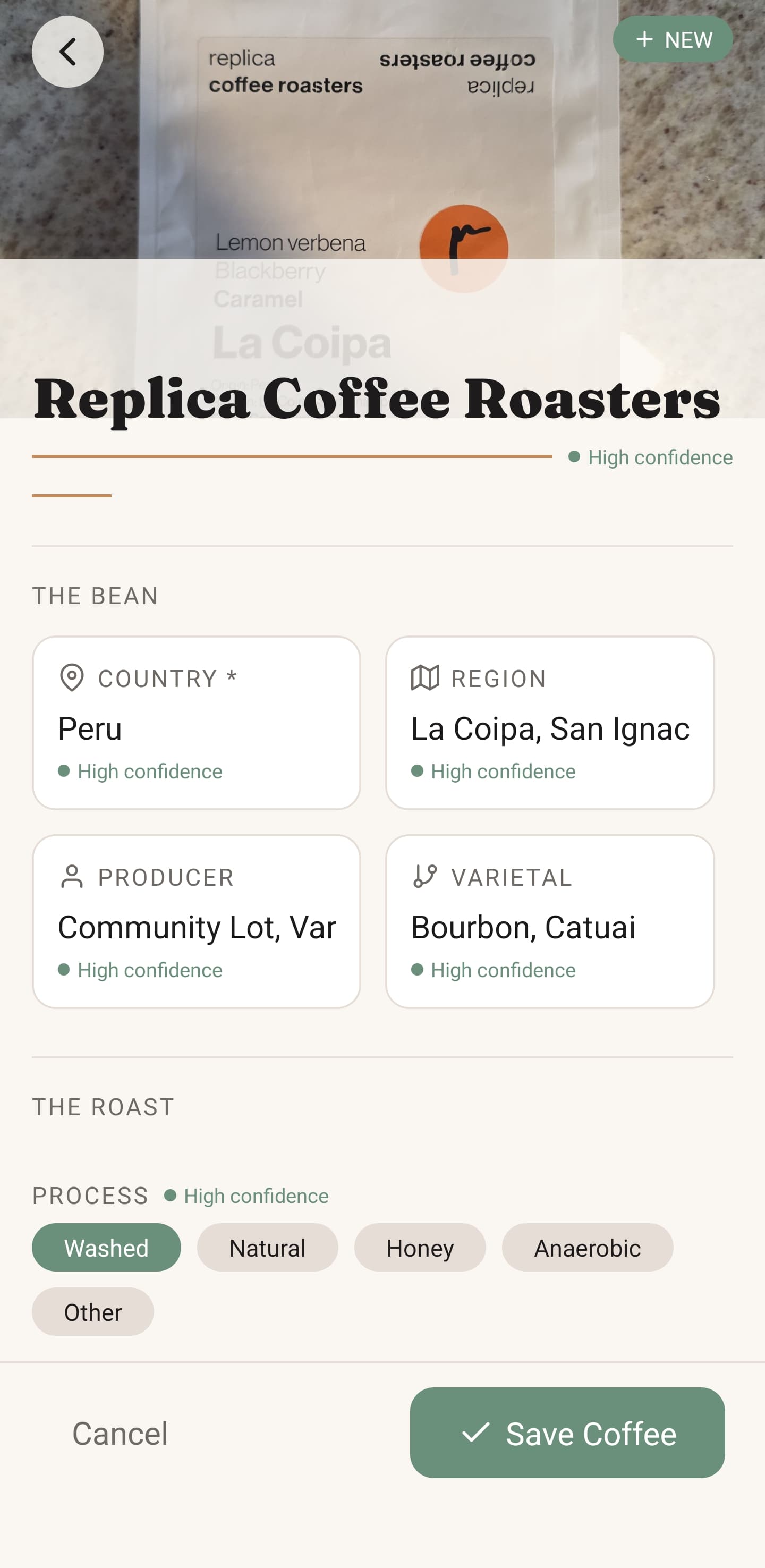Open the Country field showing Peru
765x1568 pixels.
pyautogui.click(x=196, y=728)
